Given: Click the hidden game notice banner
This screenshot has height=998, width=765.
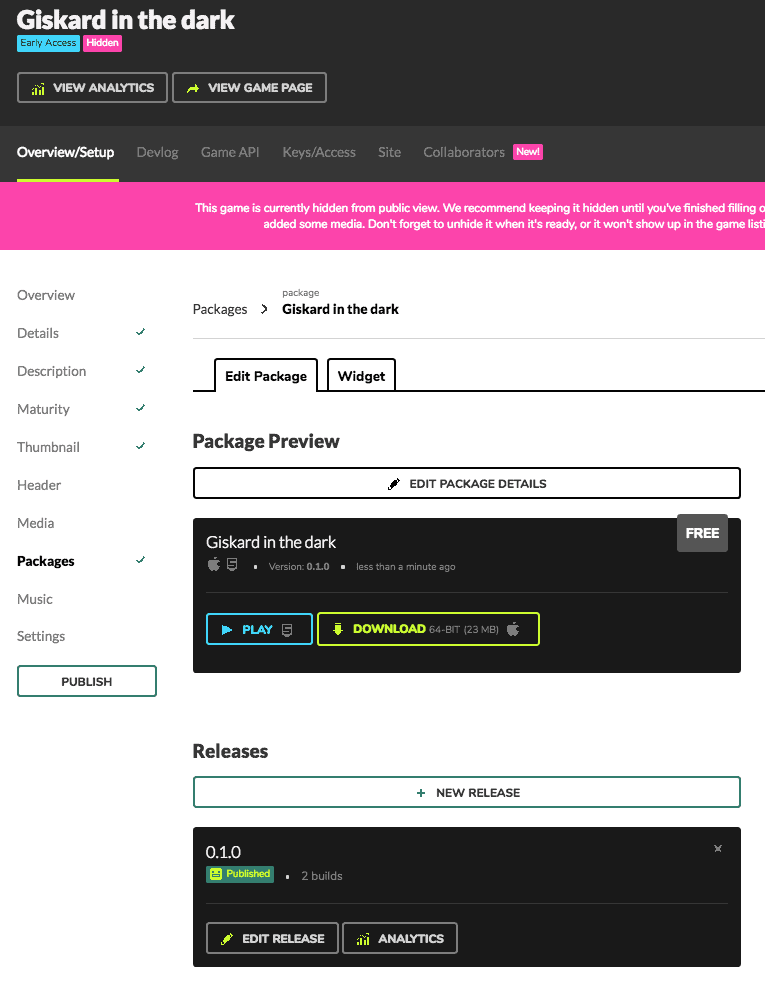Looking at the screenshot, I should pyautogui.click(x=382, y=216).
